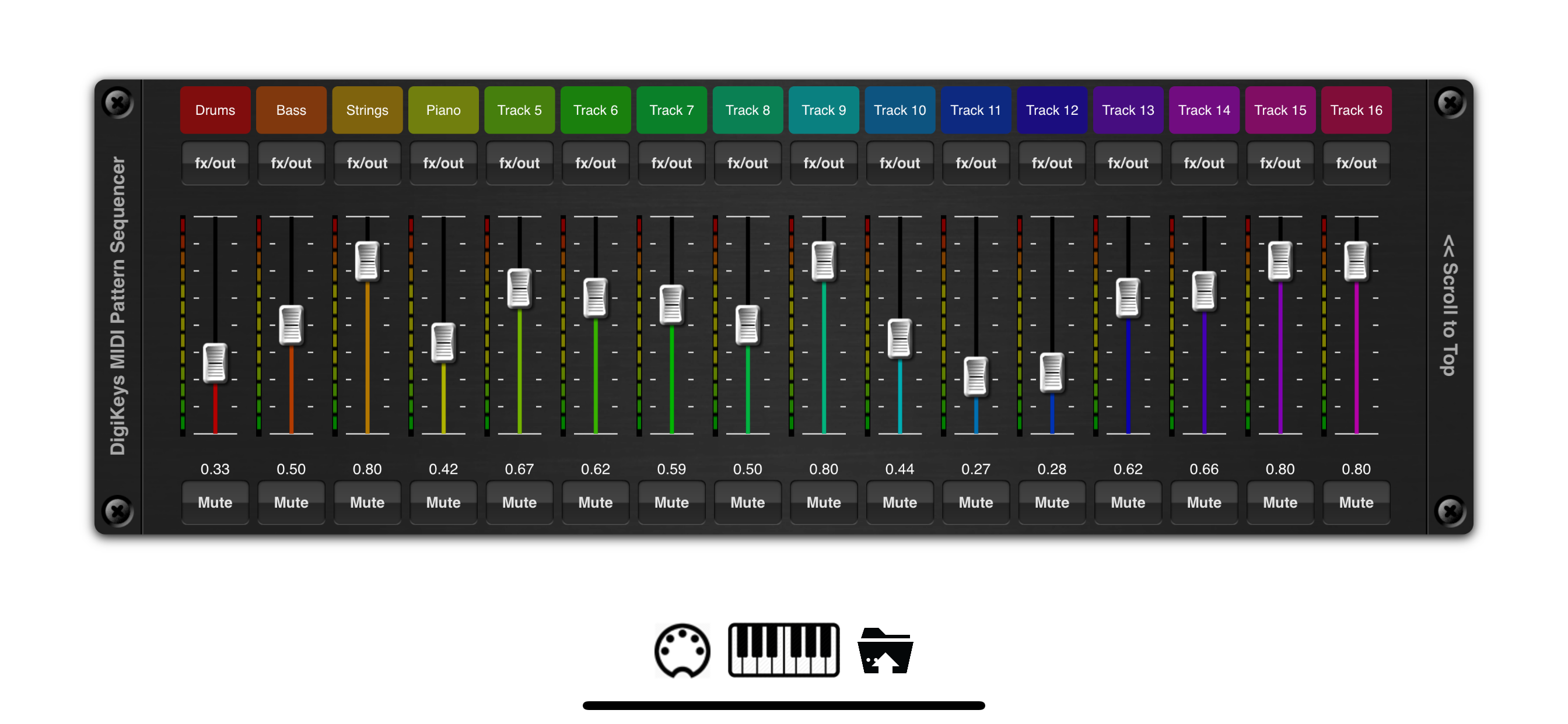Open fx/out for the Drums channel
The width and height of the screenshot is (1568, 724).
[215, 163]
